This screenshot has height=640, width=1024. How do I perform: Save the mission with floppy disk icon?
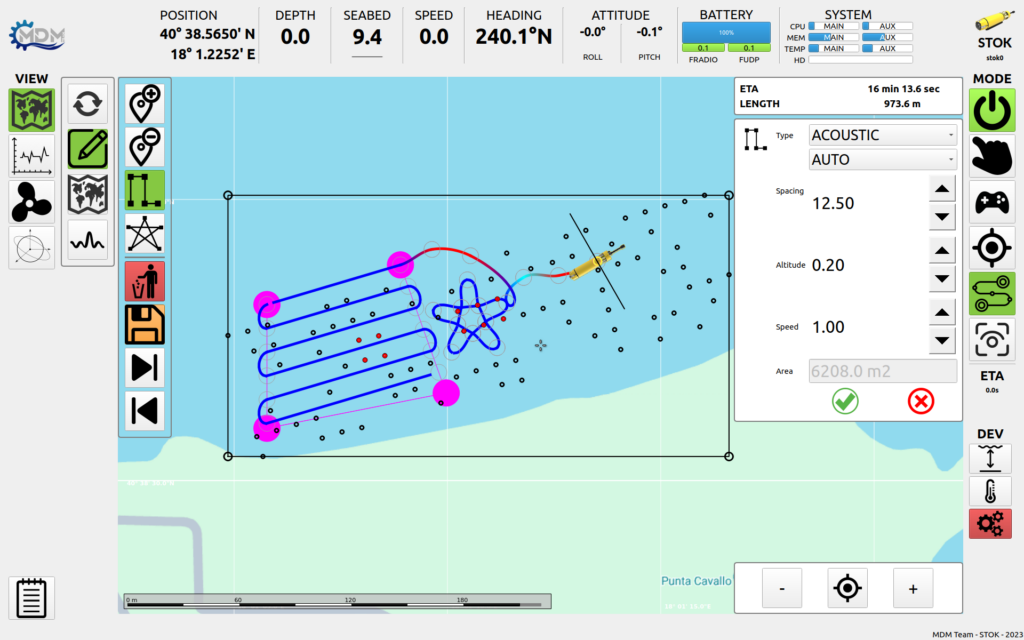145,325
